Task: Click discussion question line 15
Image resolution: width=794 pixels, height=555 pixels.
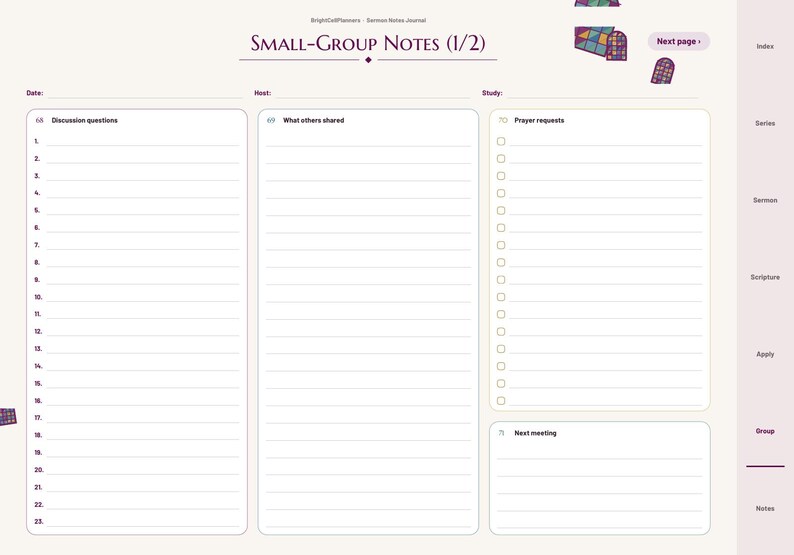Action: (x=143, y=383)
